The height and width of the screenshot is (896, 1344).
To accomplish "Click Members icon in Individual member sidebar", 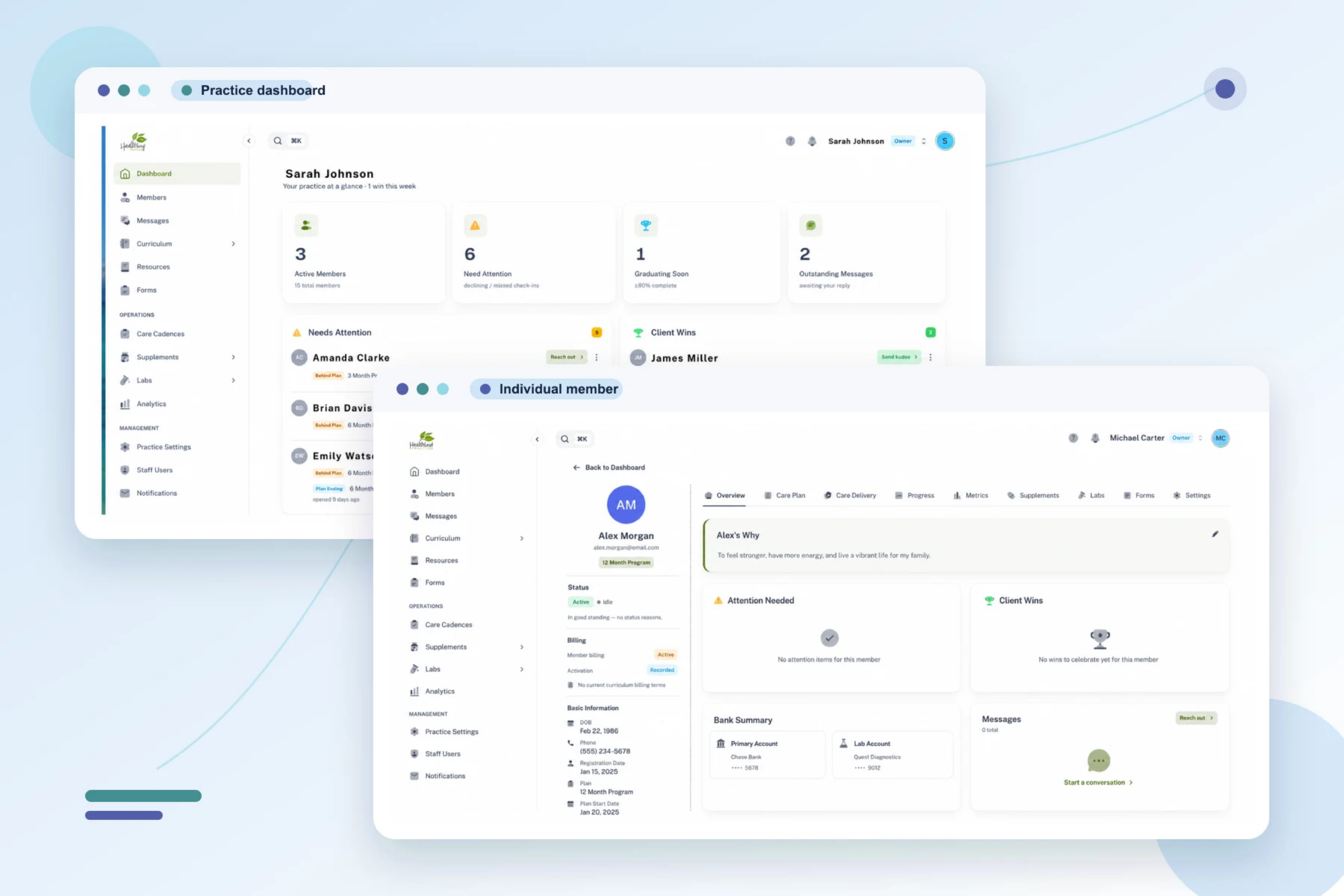I will click(414, 494).
